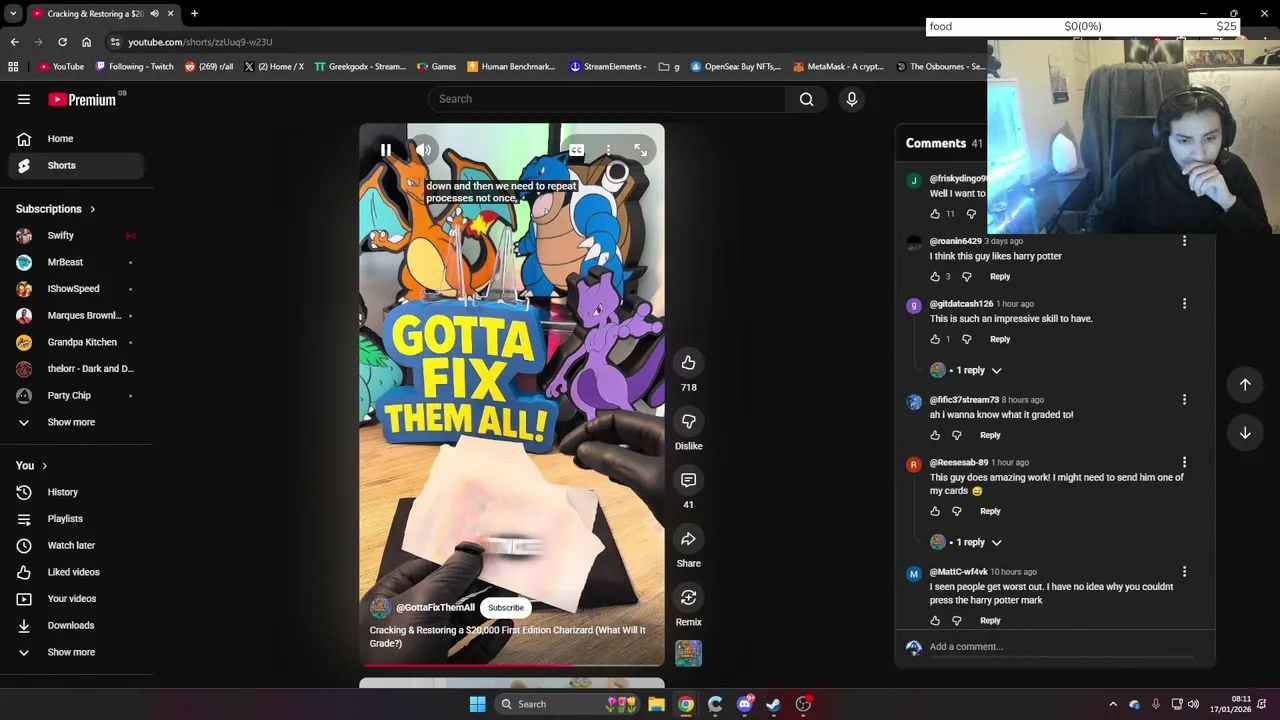Like the Short with 718 likes
1280x720 pixels.
(x=688, y=362)
